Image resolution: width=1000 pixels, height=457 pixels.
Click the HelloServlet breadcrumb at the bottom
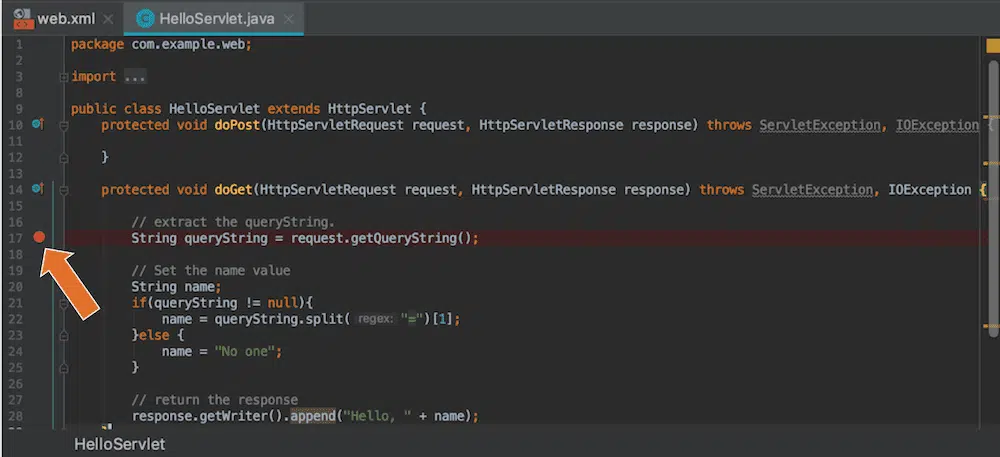pyautogui.click(x=120, y=444)
